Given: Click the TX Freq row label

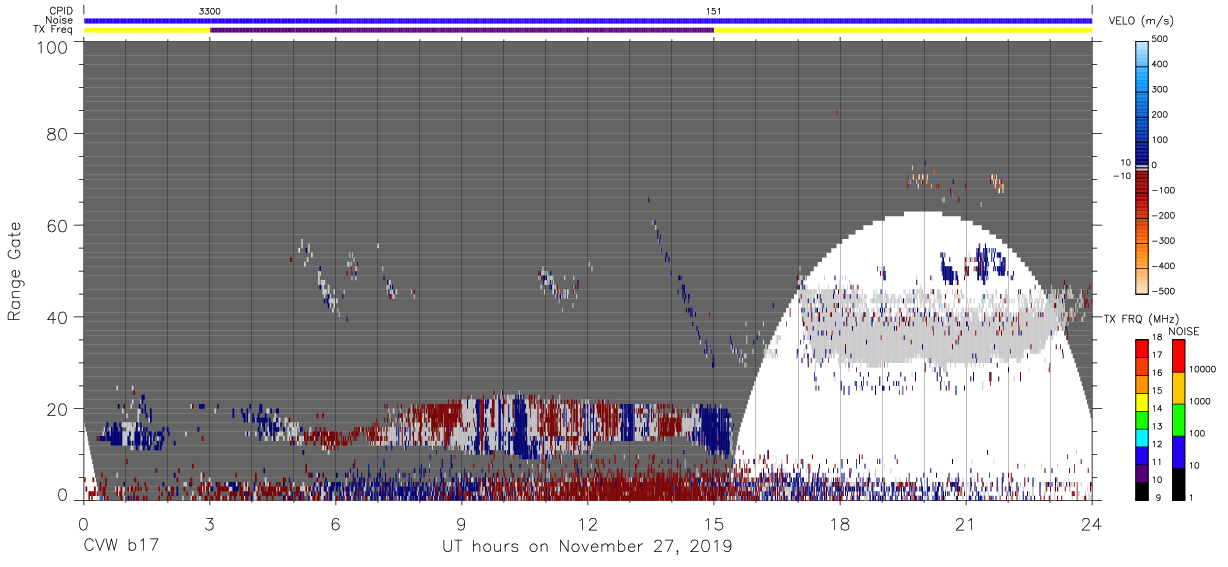Looking at the screenshot, I should point(55,30).
